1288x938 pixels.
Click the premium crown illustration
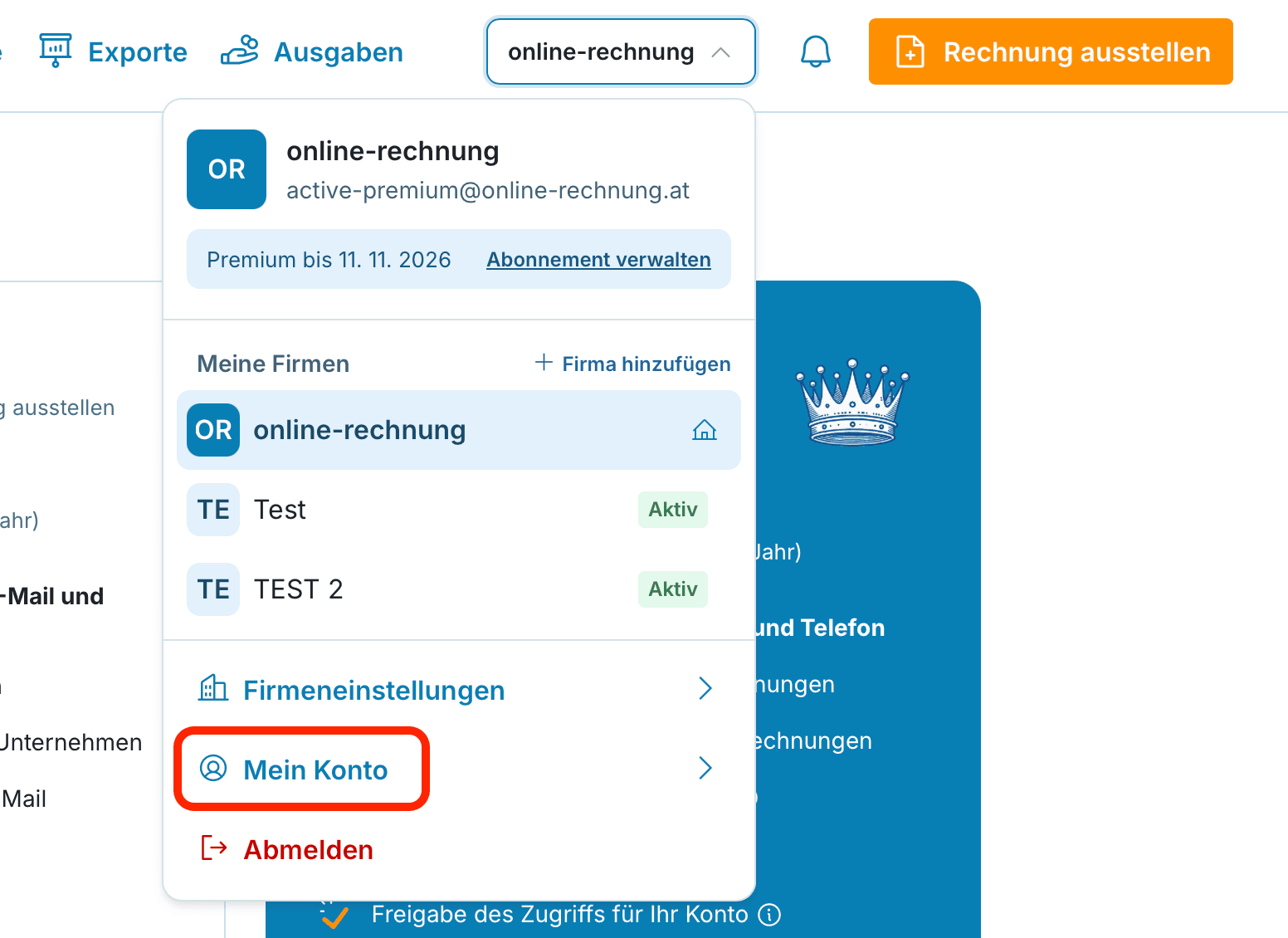click(x=852, y=402)
